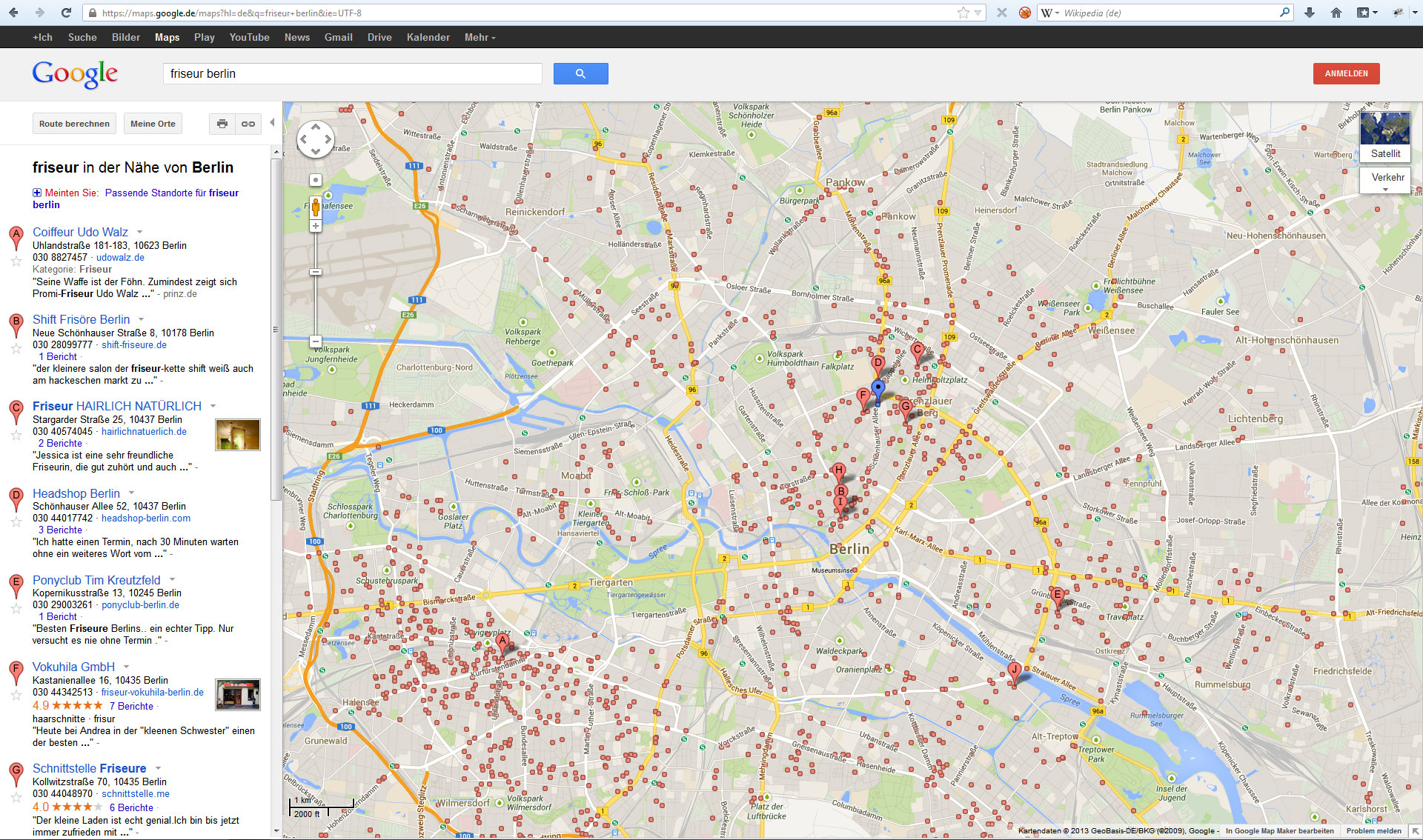Click the print icon button
Screen dimensions: 1423x840
coord(222,124)
